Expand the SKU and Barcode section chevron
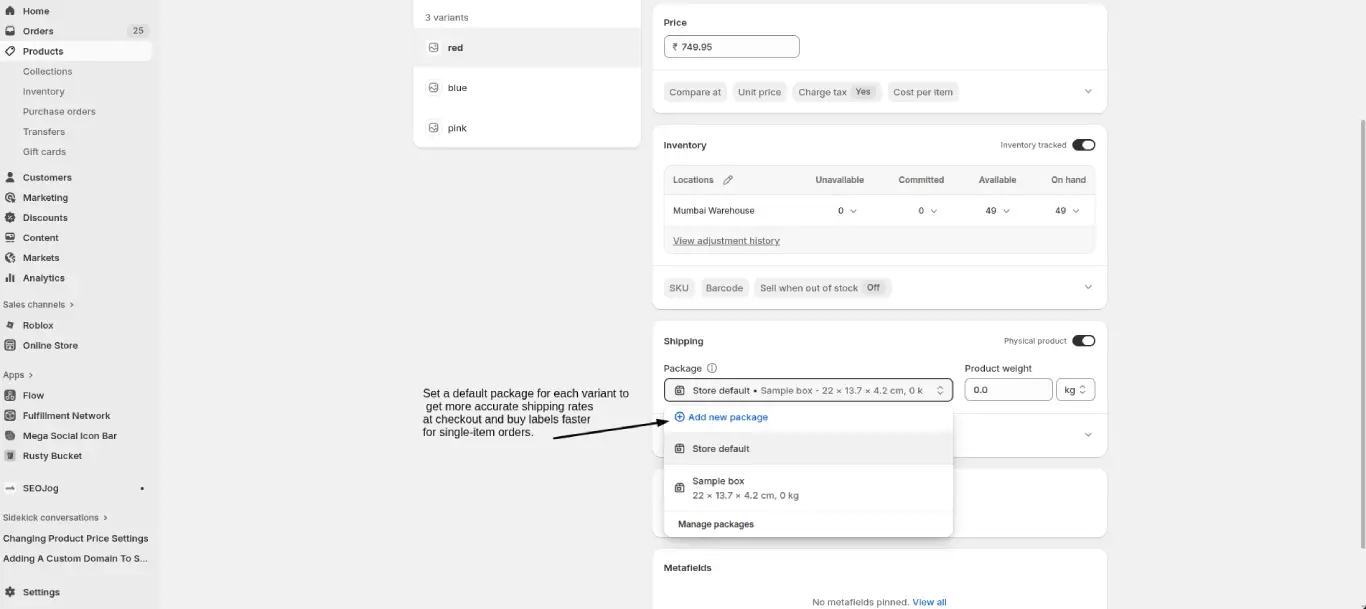Screen dimensions: 1366x609 point(1087,287)
